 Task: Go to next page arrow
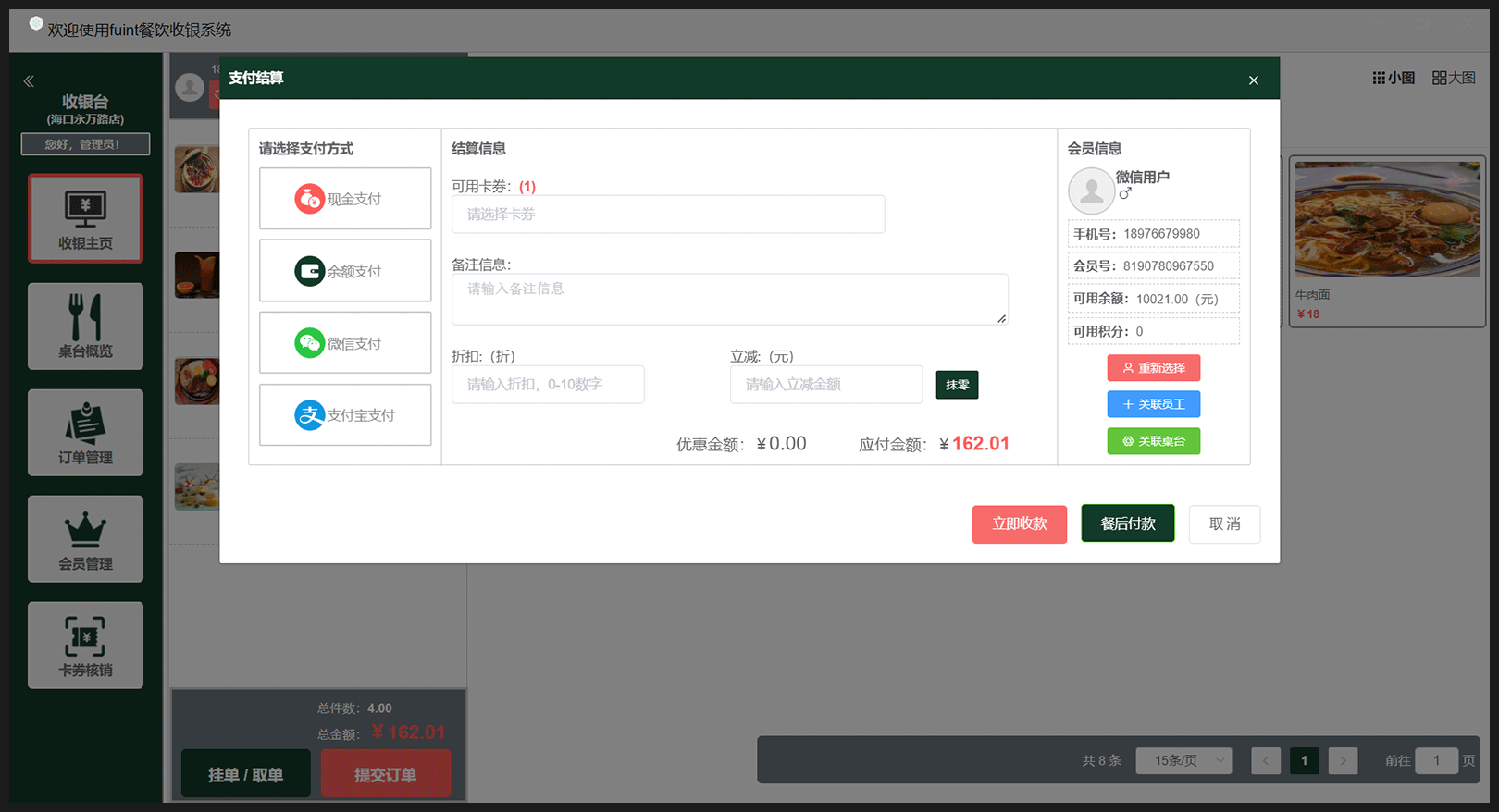pos(1343,760)
